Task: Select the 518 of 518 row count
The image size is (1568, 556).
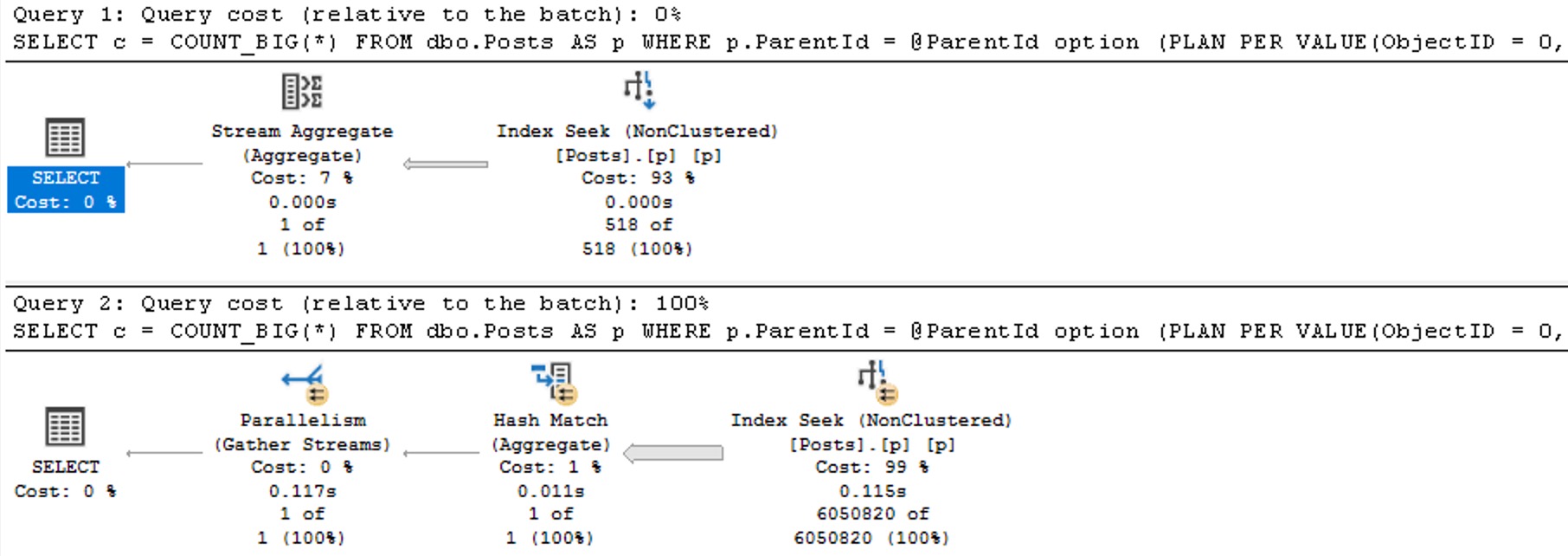Action: [638, 236]
